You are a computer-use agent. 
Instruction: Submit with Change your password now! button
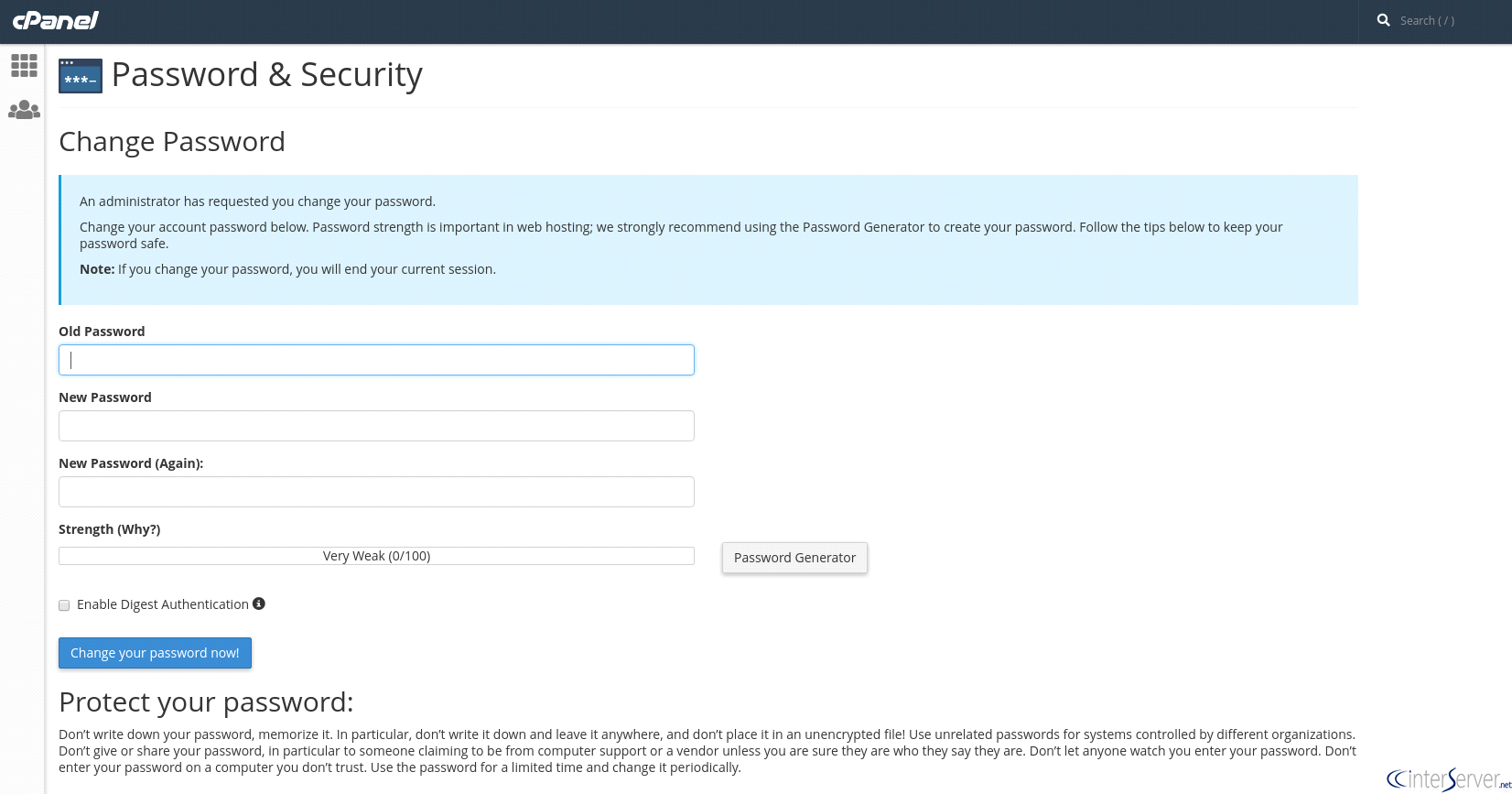click(x=155, y=653)
